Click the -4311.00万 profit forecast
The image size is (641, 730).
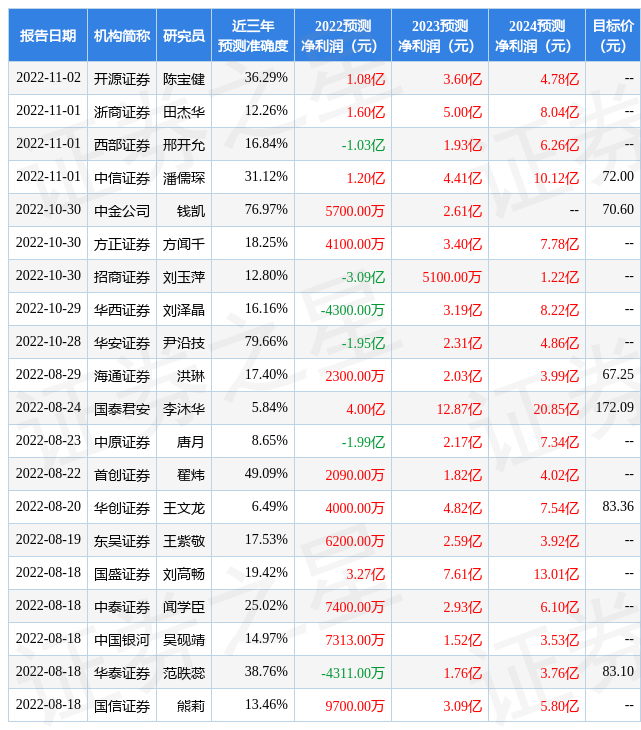[x=352, y=673]
